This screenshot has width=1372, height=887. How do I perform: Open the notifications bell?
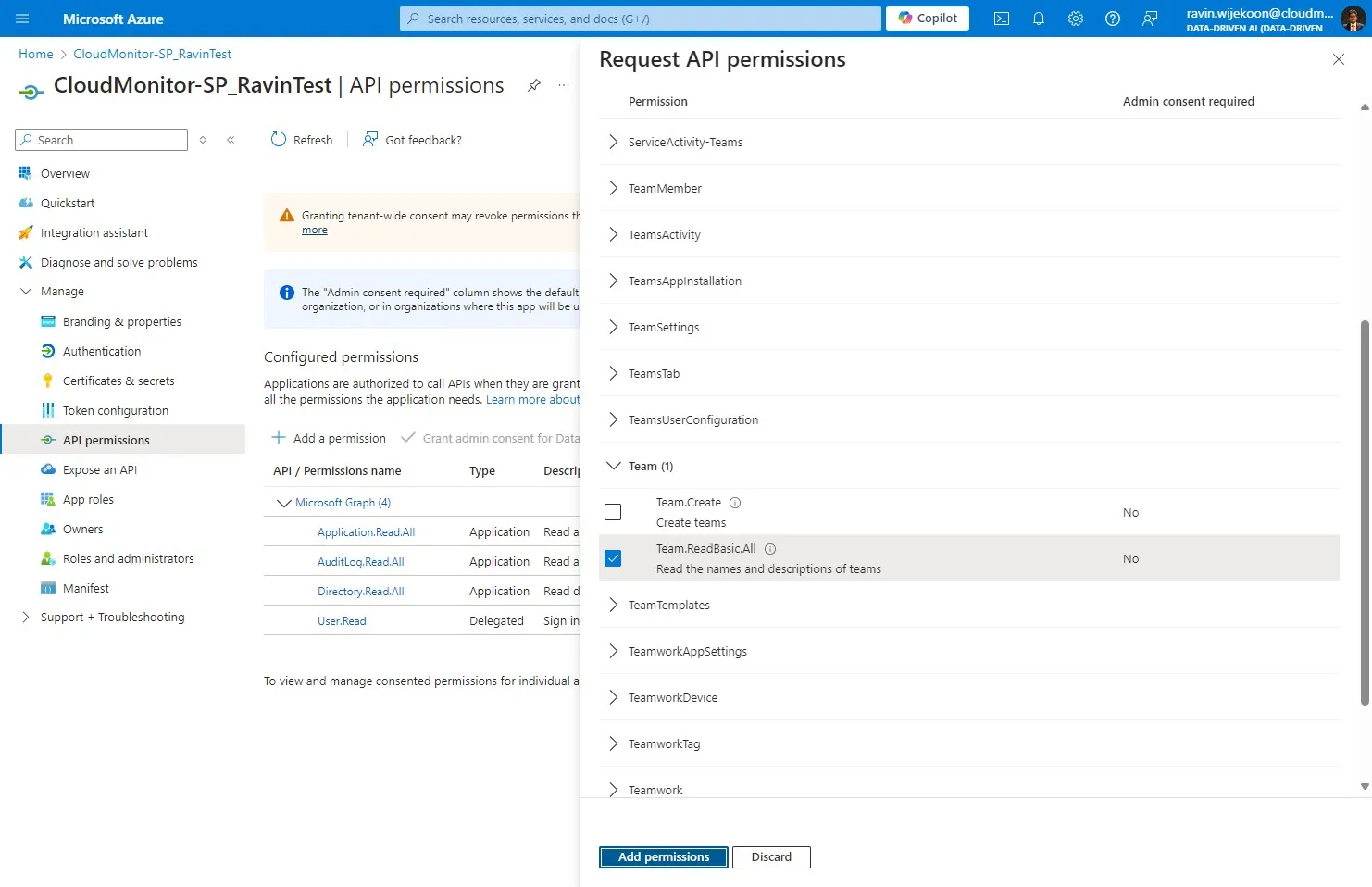pyautogui.click(x=1039, y=19)
